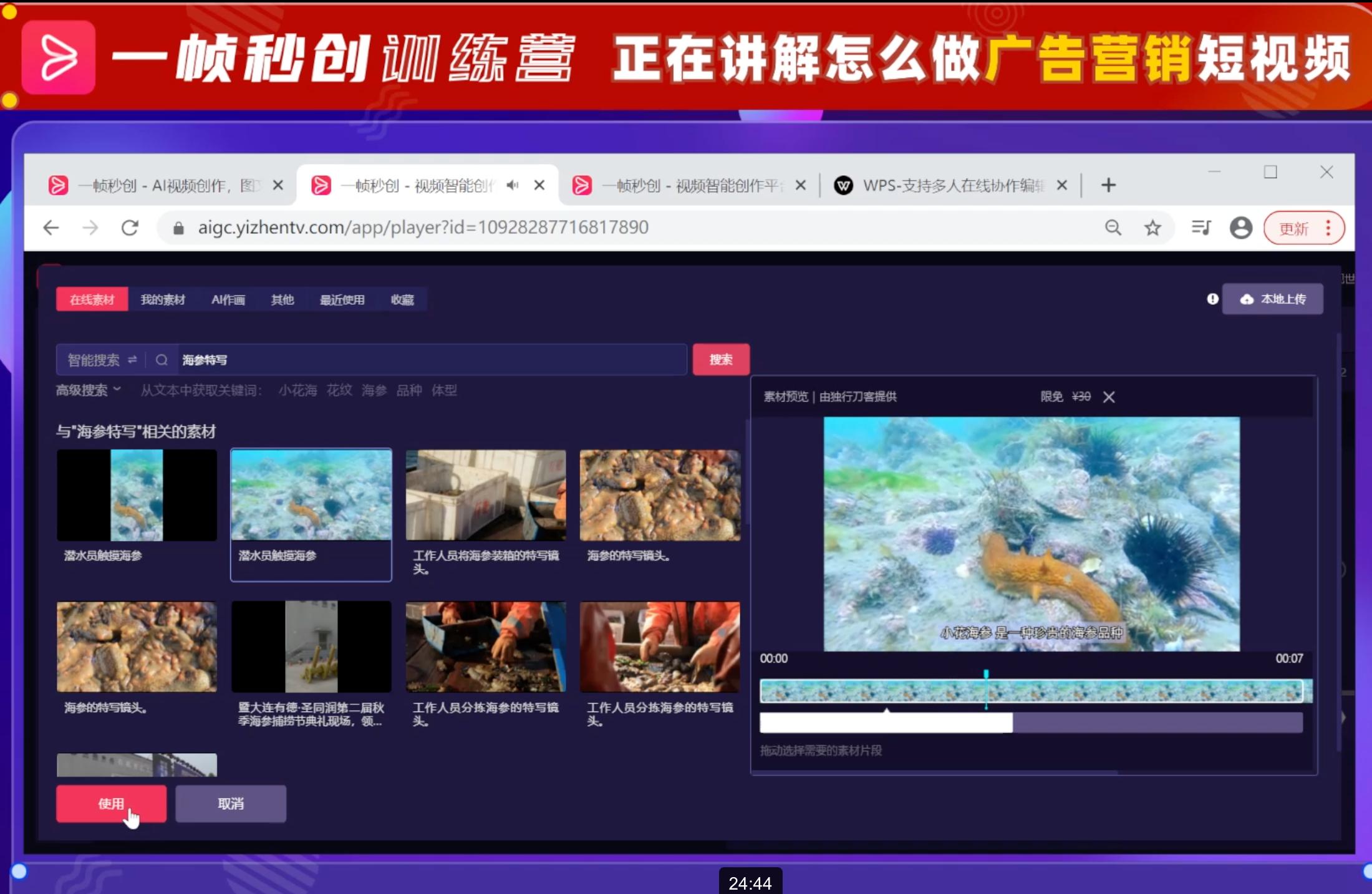Mute the speaker icon on the playing tab
Image resolution: width=1372 pixels, height=894 pixels.
(x=513, y=185)
